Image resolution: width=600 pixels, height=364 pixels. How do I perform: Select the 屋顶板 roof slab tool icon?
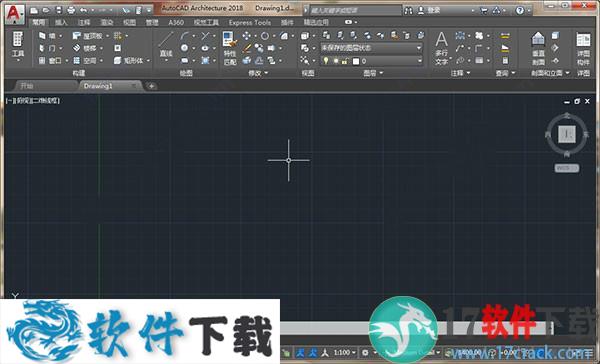click(x=77, y=36)
